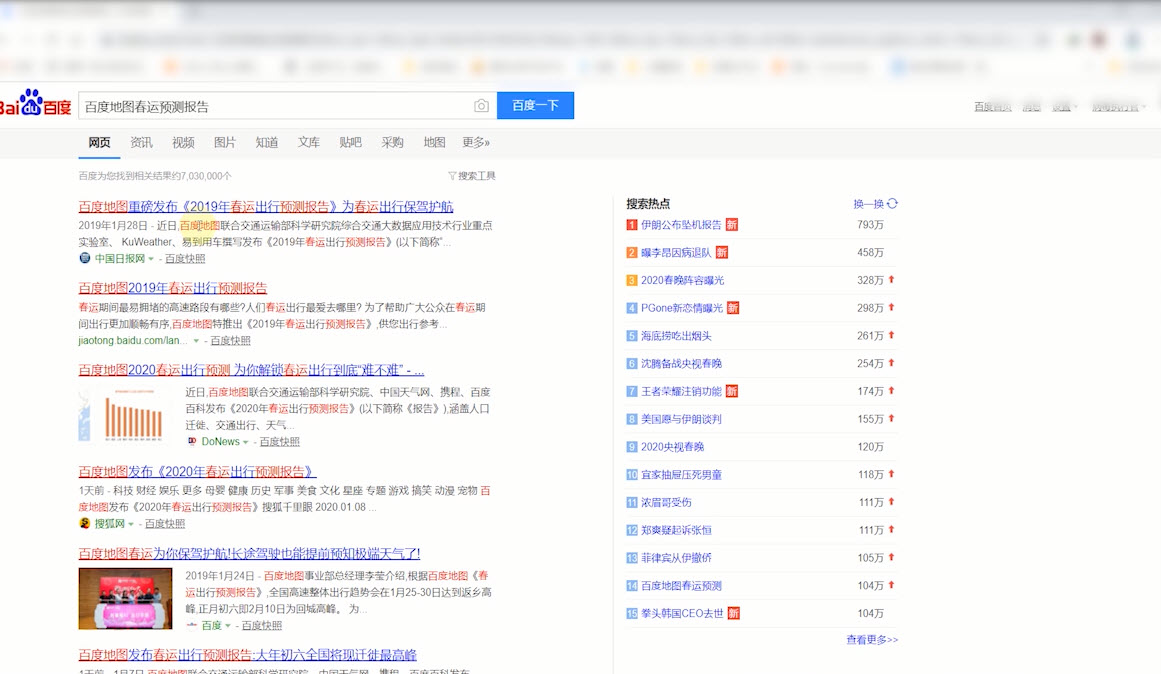Open photo thumbnail of 保驾护航 result
1161x674 pixels.
125,598
